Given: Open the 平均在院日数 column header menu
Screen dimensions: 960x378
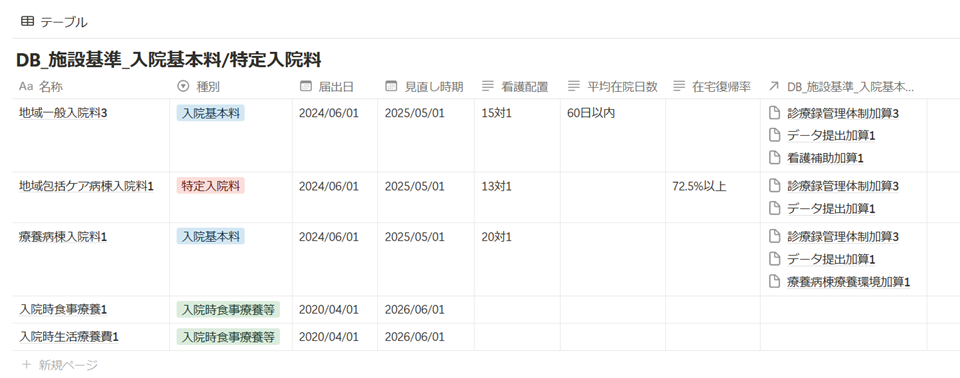Looking at the screenshot, I should 613,86.
